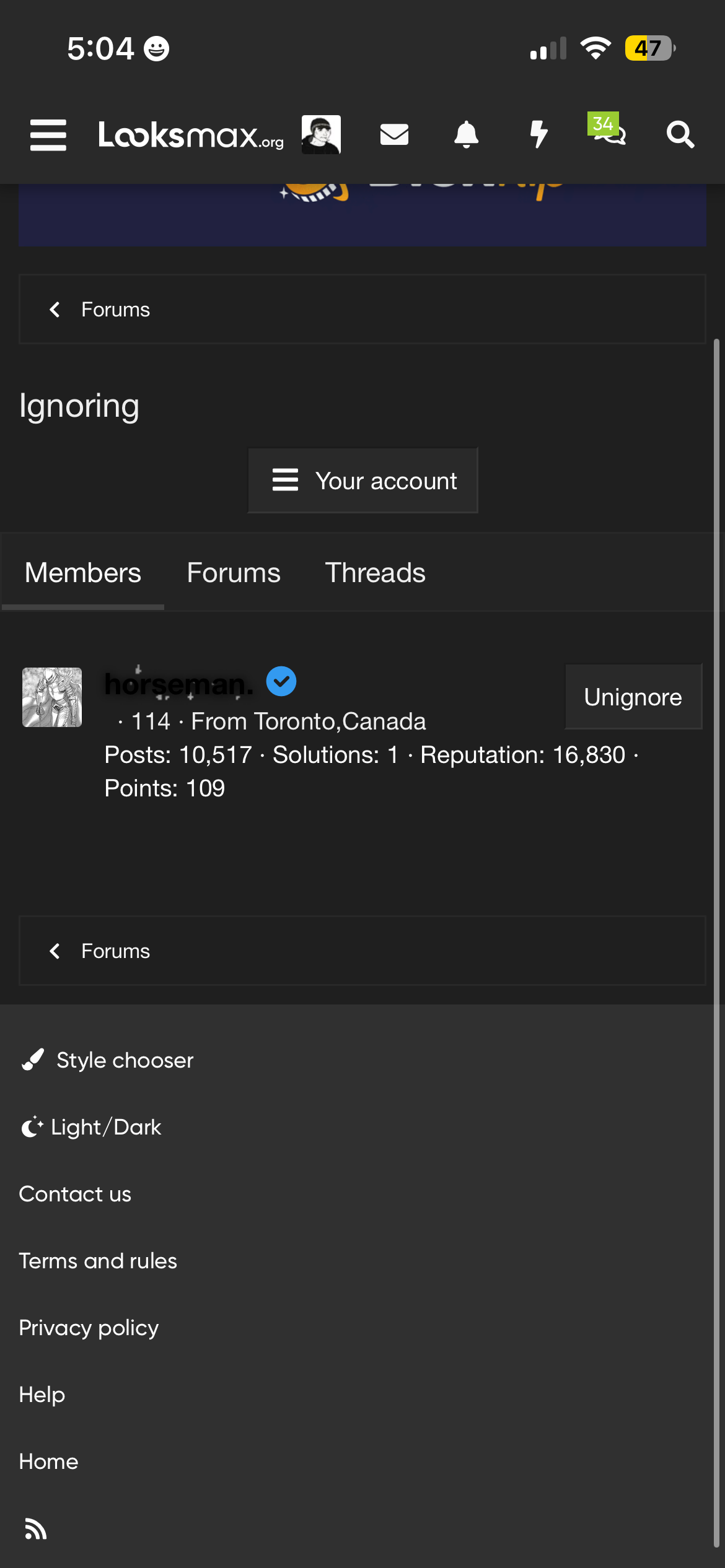Open the search magnifier icon
This screenshot has width=725, height=1568.
click(x=680, y=134)
